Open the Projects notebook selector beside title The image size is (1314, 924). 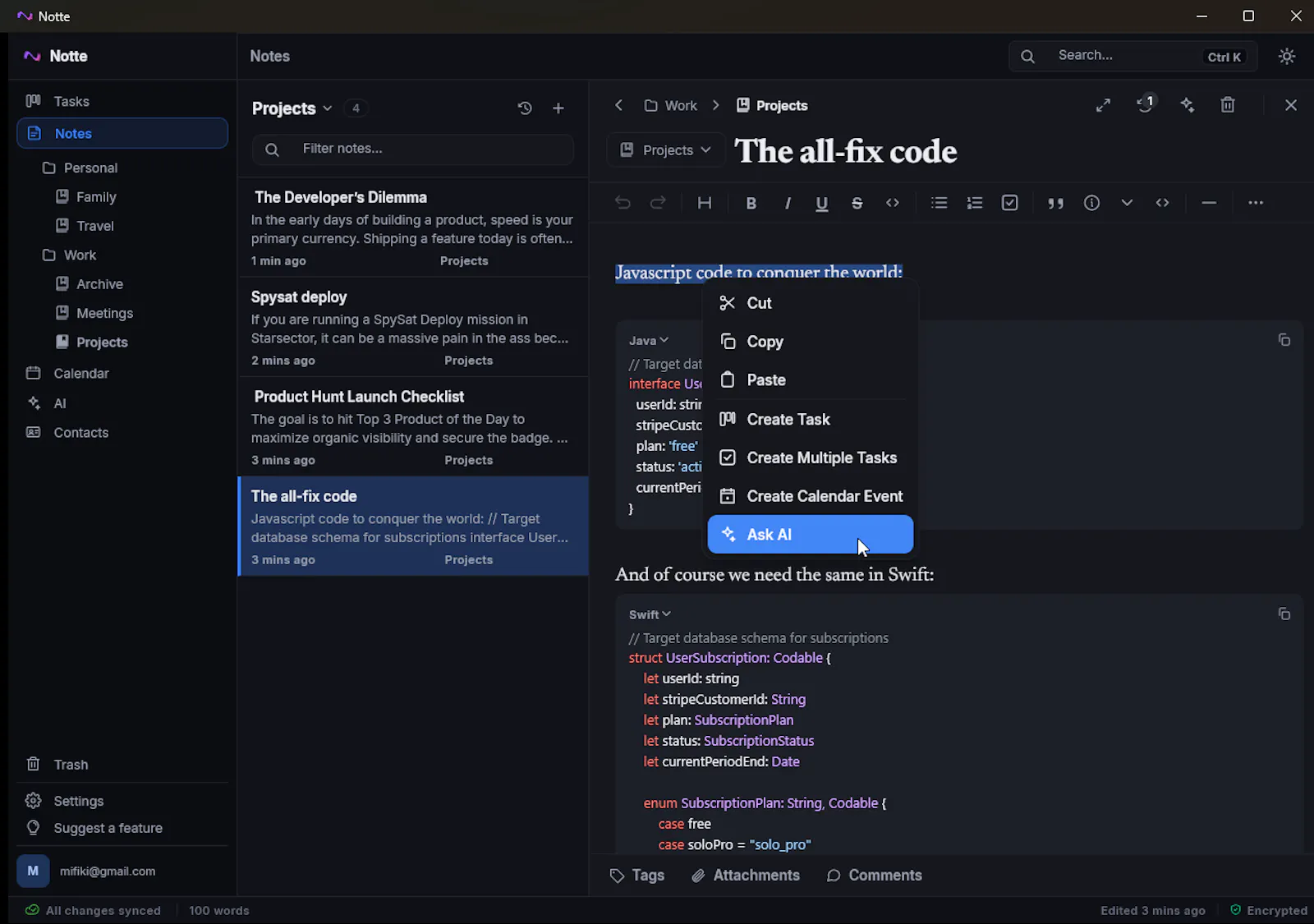pos(666,150)
